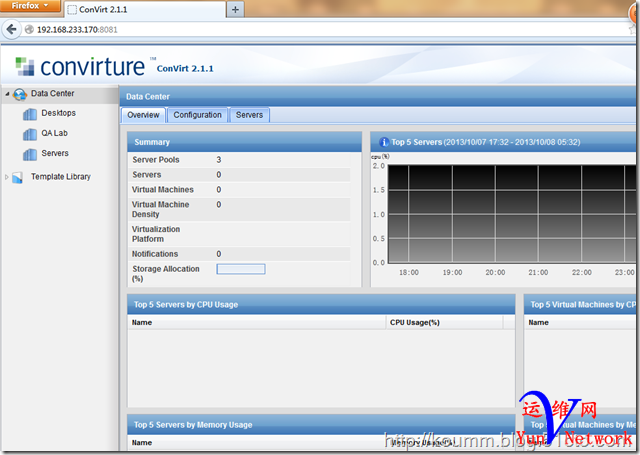Sort by Name in CPU Usage servers table
The image size is (640, 455).
coord(257,322)
